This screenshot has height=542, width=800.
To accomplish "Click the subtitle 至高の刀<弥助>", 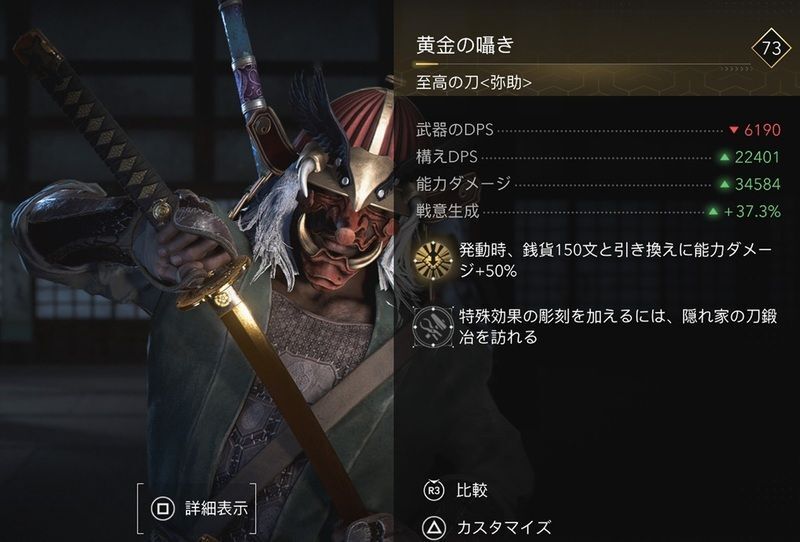I will [x=474, y=83].
